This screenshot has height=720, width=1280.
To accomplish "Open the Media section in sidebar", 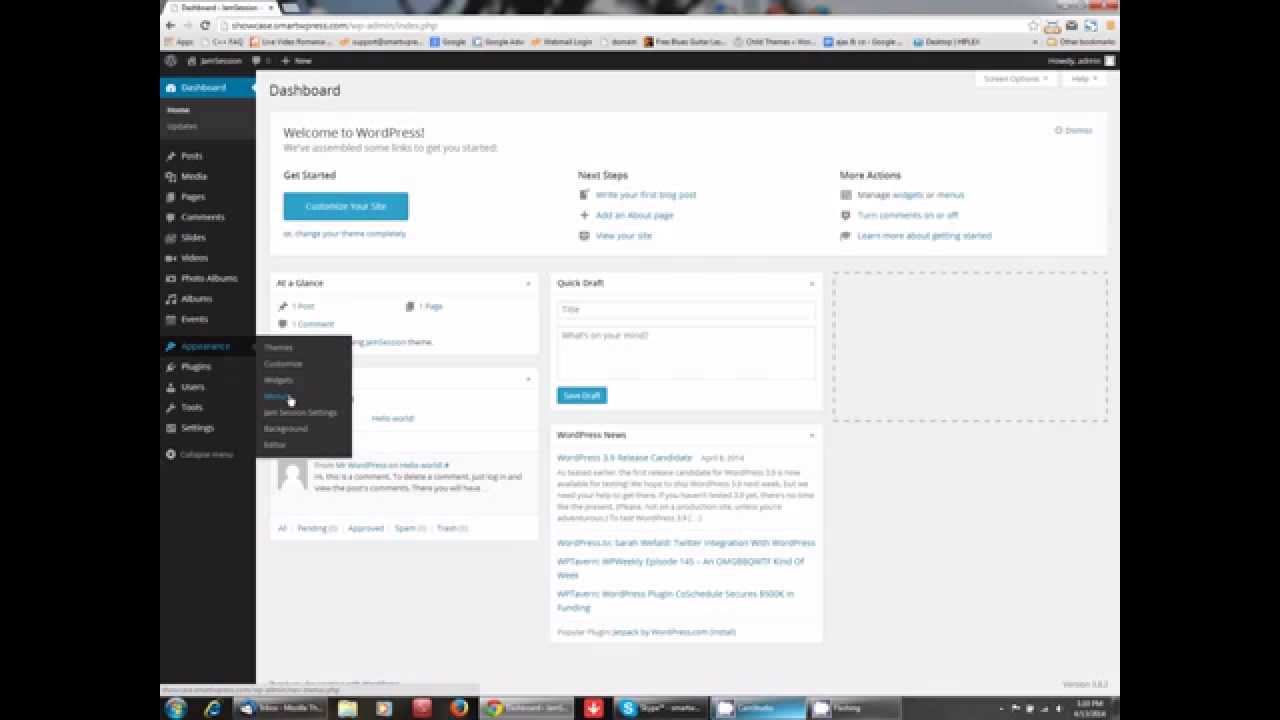I will pos(193,176).
